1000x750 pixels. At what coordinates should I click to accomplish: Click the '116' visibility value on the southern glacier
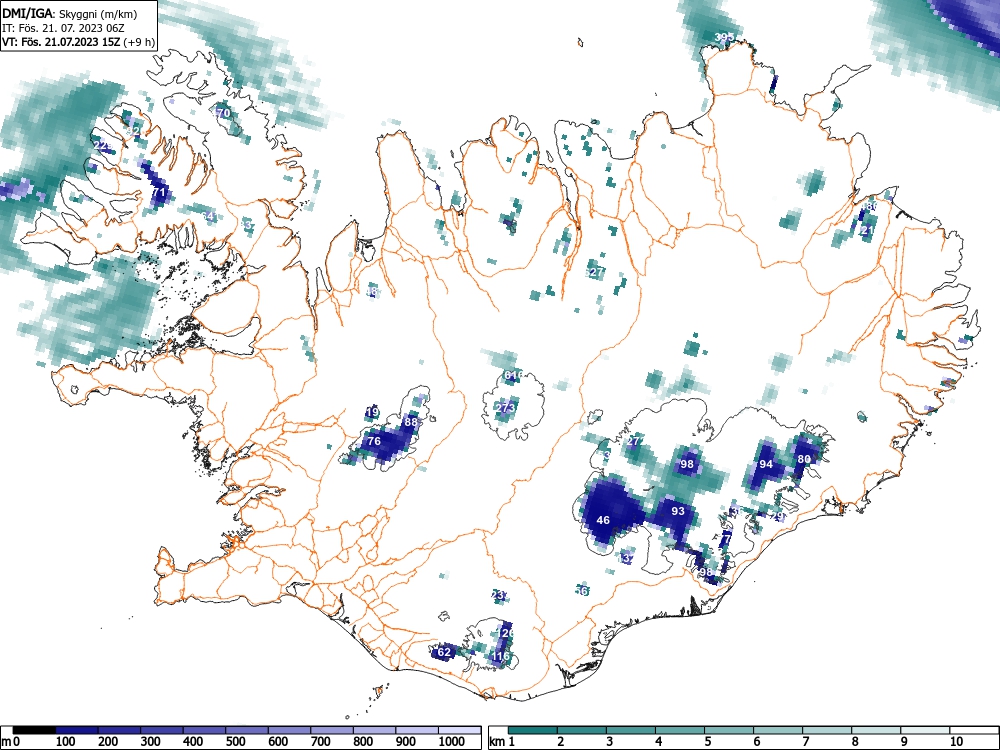tap(501, 656)
